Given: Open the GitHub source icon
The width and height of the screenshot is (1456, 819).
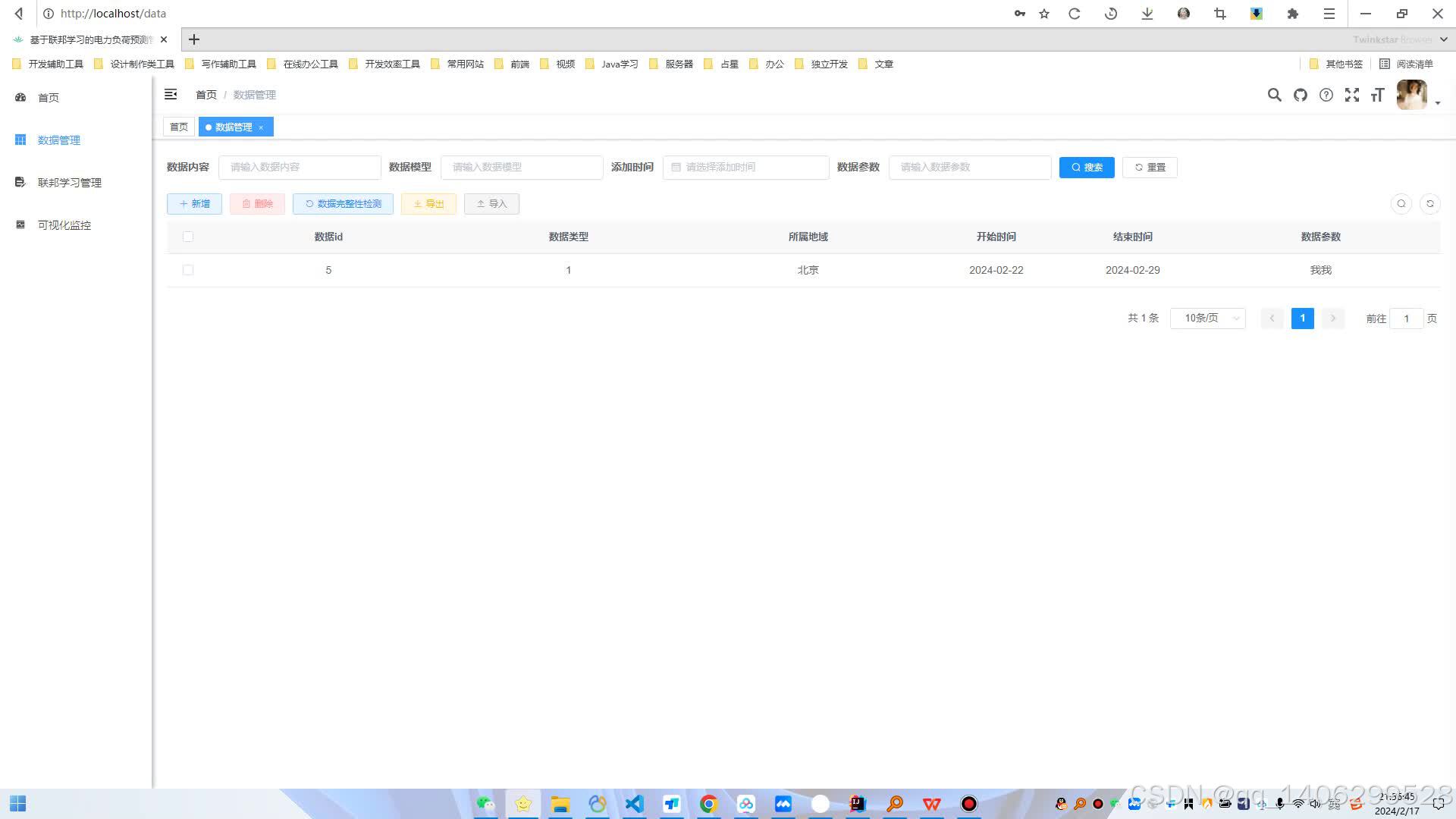Looking at the screenshot, I should coord(1301,95).
